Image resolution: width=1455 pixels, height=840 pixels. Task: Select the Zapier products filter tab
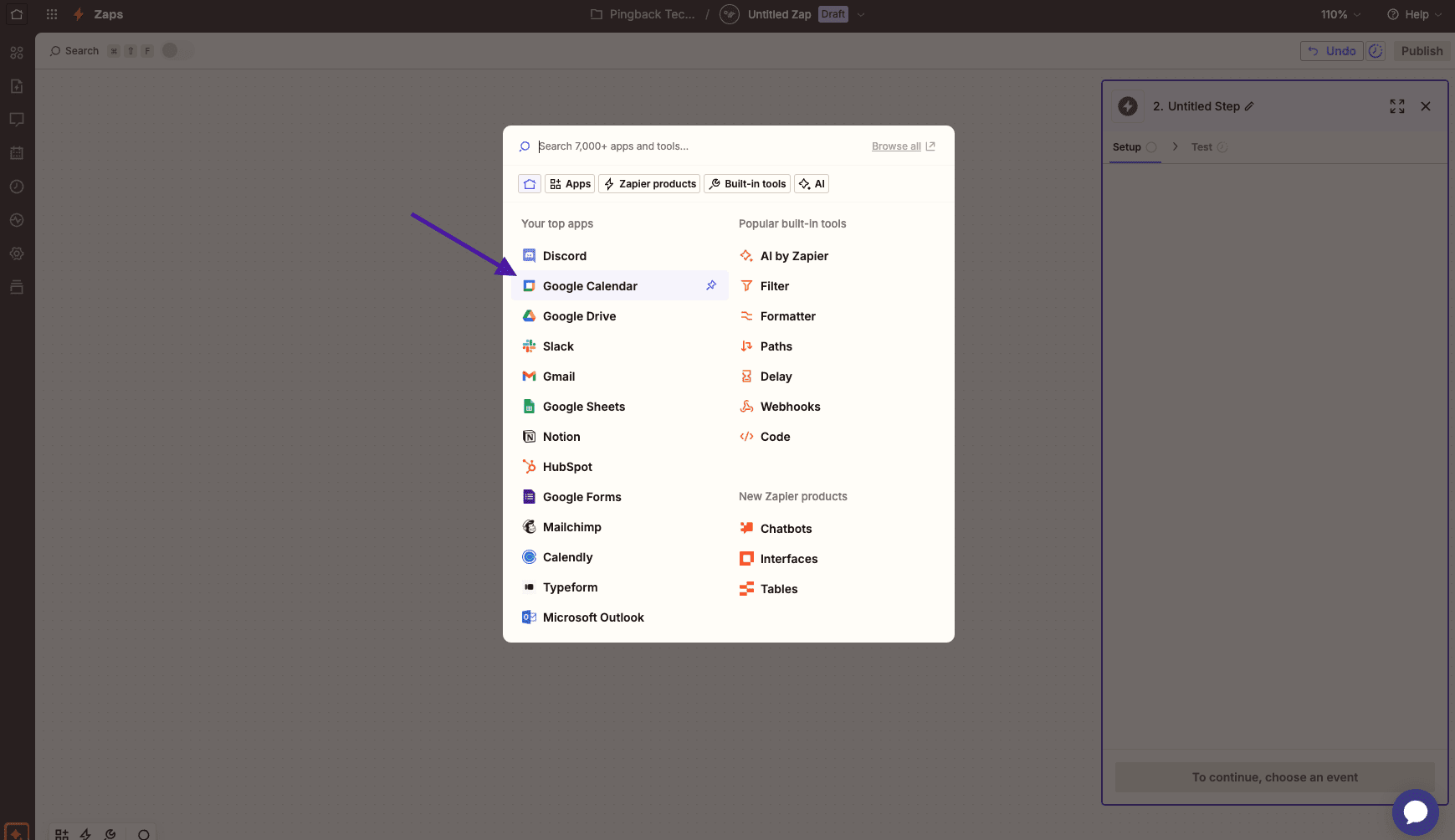[x=649, y=183]
